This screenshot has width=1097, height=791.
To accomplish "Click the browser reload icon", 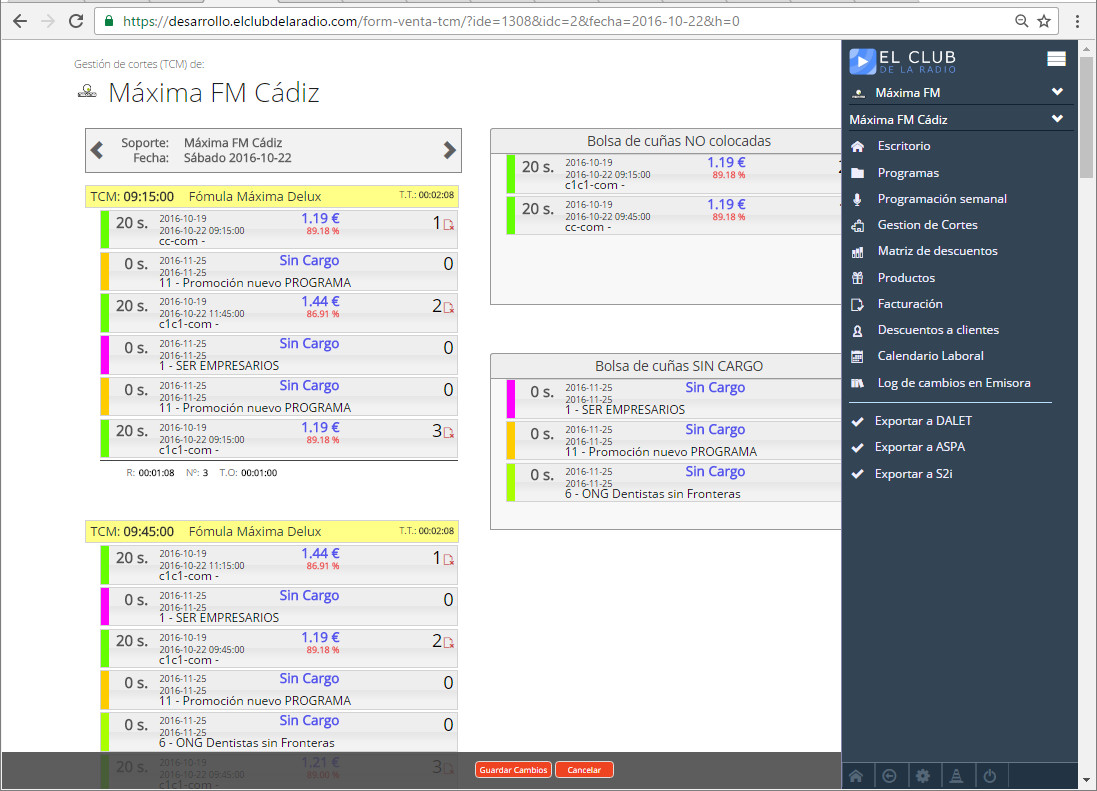I will tap(76, 21).
